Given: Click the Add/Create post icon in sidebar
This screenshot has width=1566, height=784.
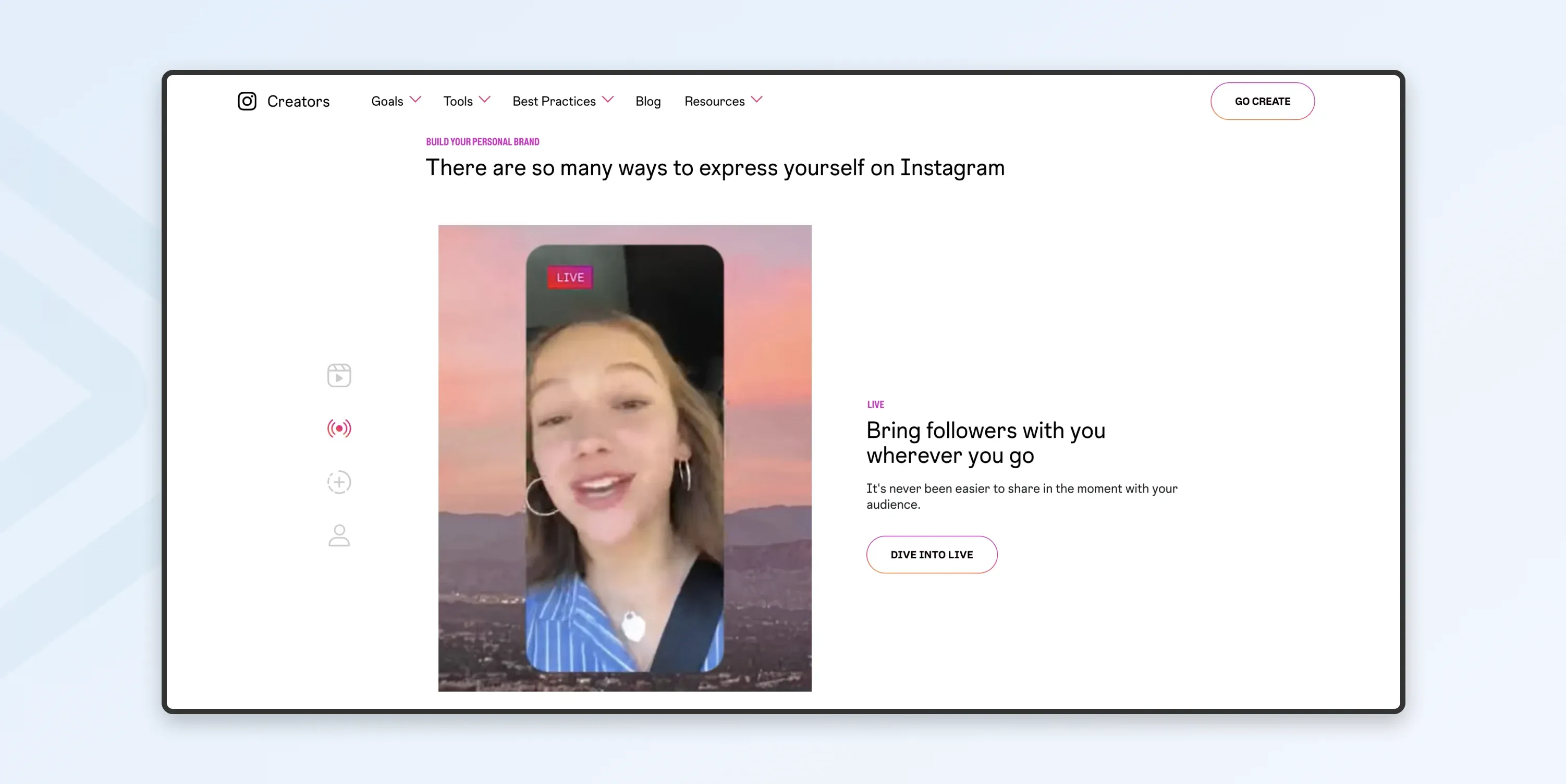Looking at the screenshot, I should tap(339, 482).
